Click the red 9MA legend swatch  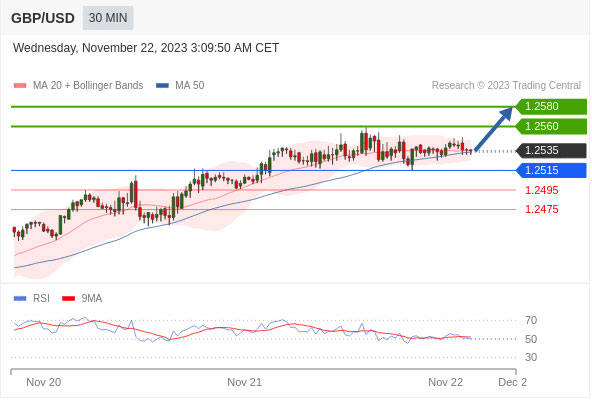tap(68, 299)
